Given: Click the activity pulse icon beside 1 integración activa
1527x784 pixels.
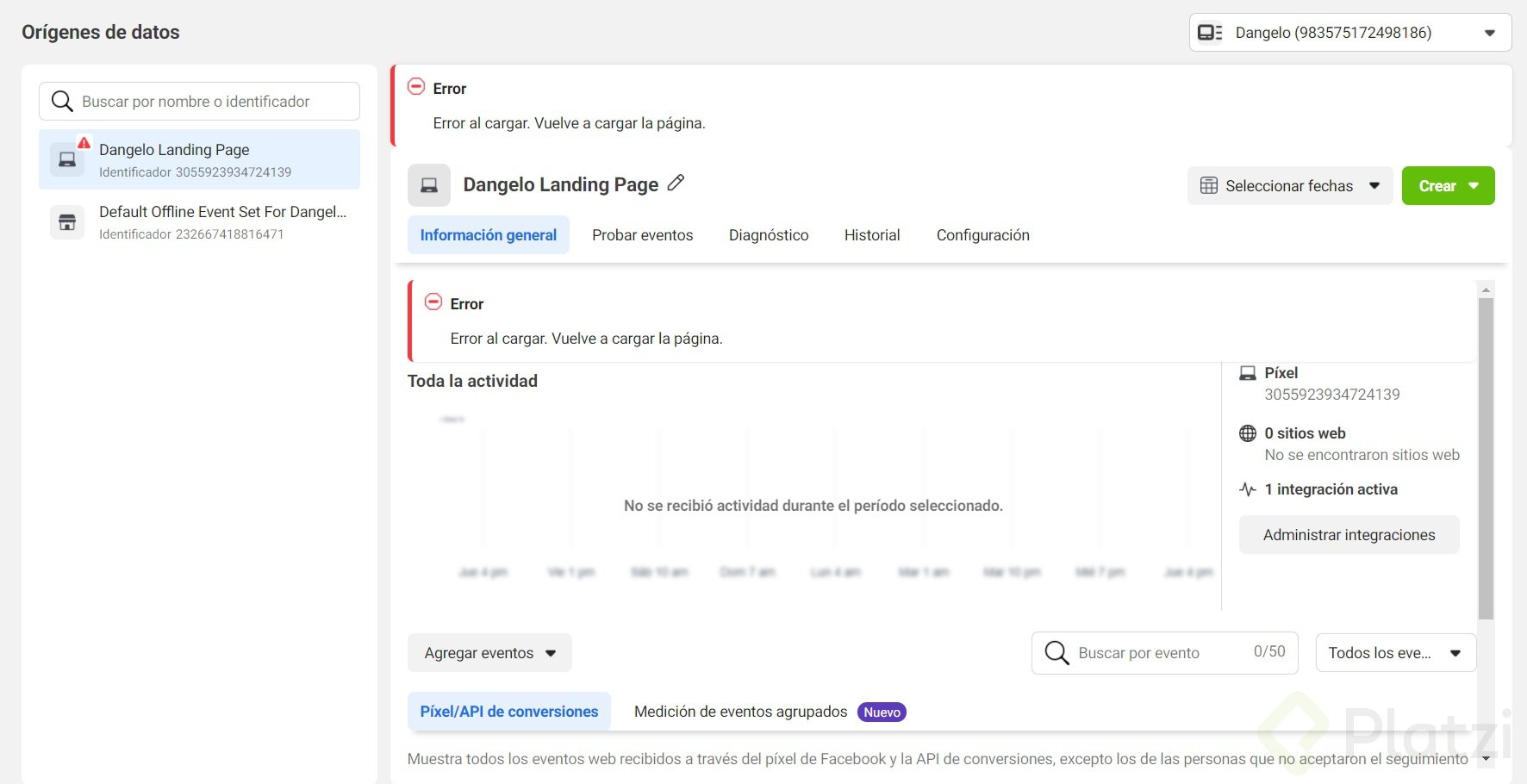Looking at the screenshot, I should point(1248,489).
